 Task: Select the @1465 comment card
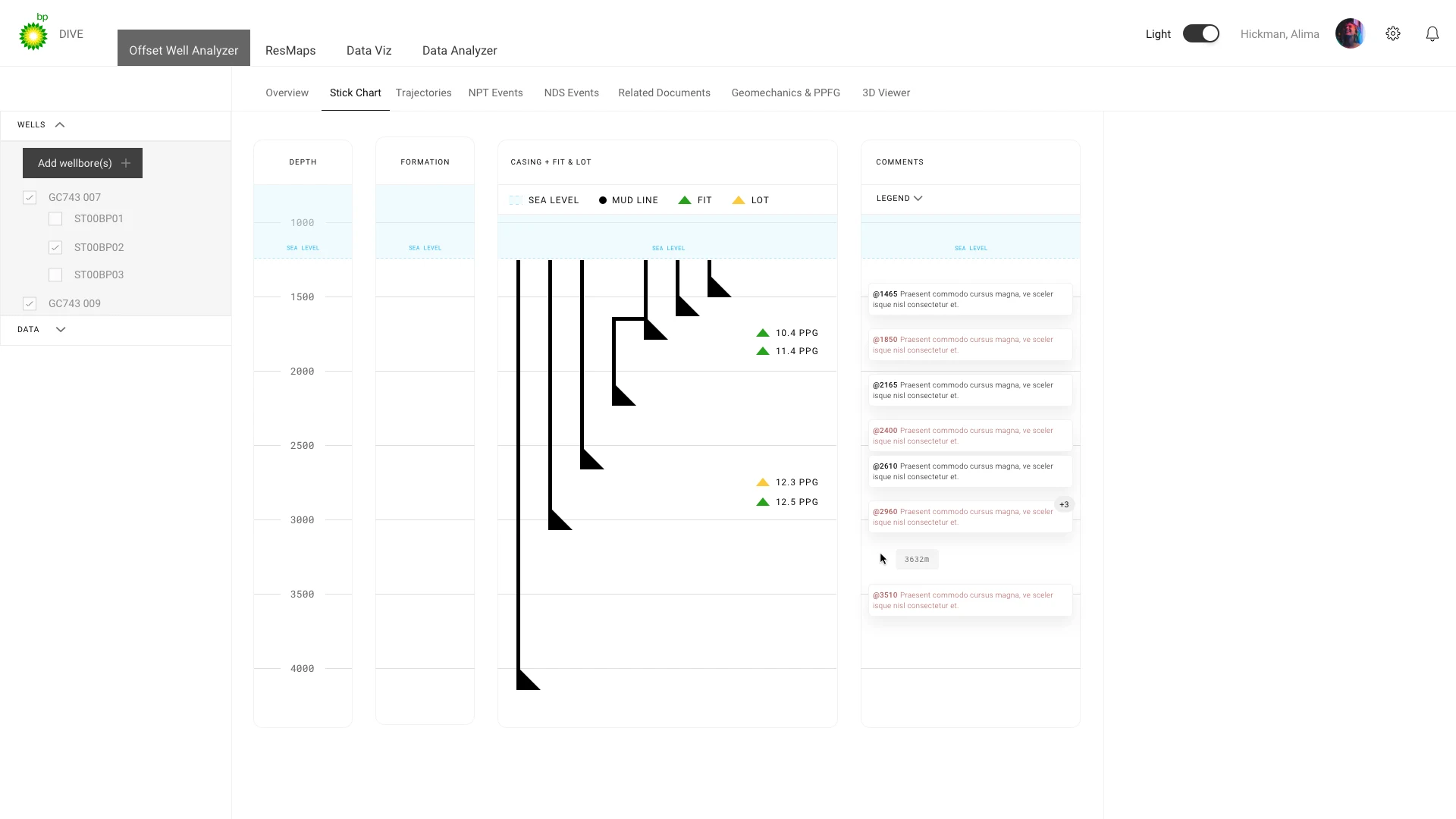[x=970, y=299]
